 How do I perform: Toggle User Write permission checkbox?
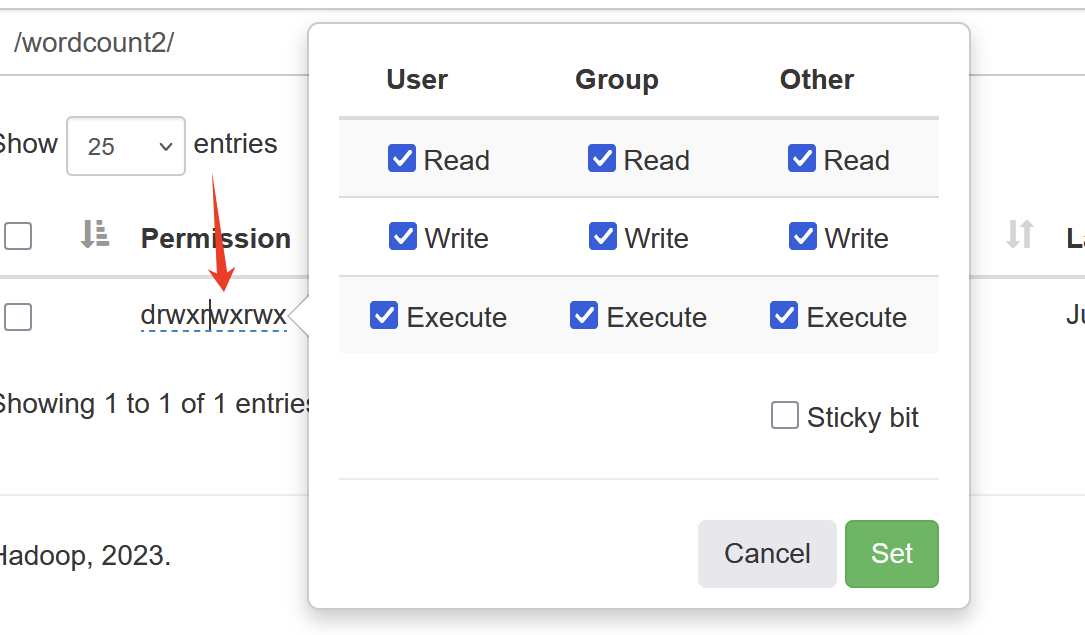click(403, 236)
